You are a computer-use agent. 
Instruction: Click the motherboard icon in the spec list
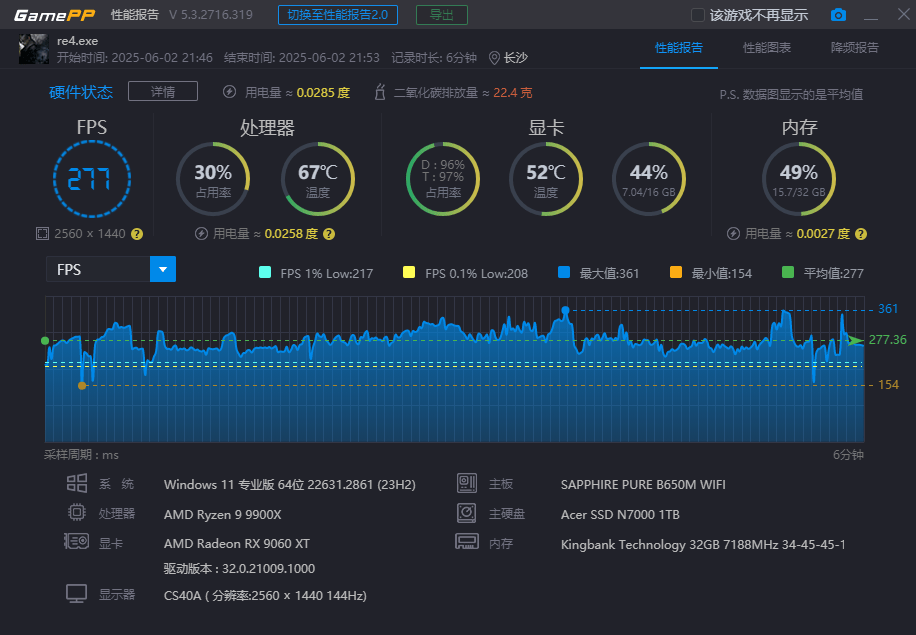(x=467, y=483)
